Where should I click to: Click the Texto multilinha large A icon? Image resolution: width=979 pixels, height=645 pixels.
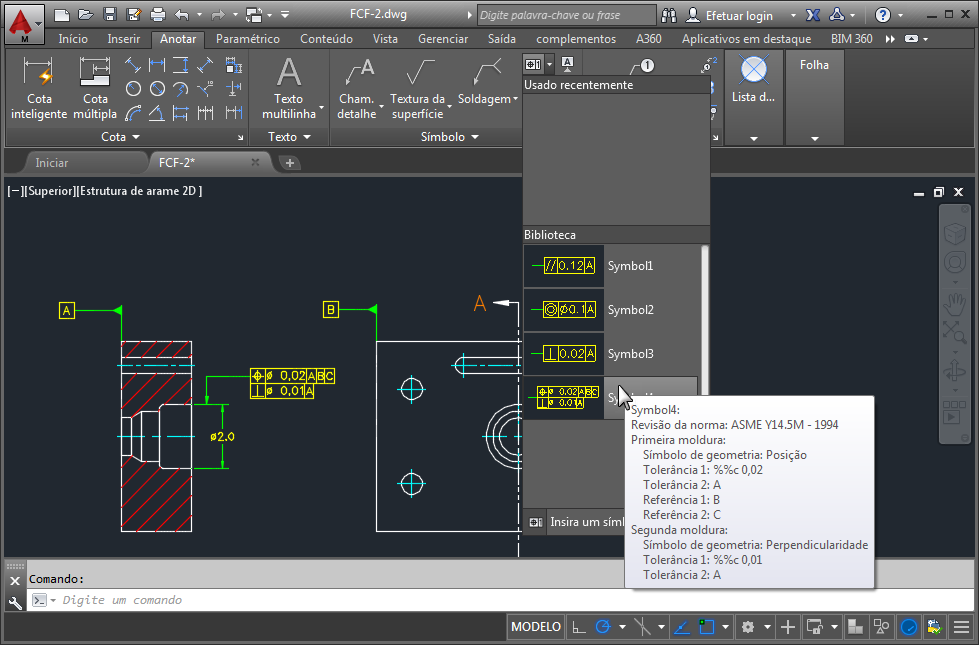click(288, 72)
